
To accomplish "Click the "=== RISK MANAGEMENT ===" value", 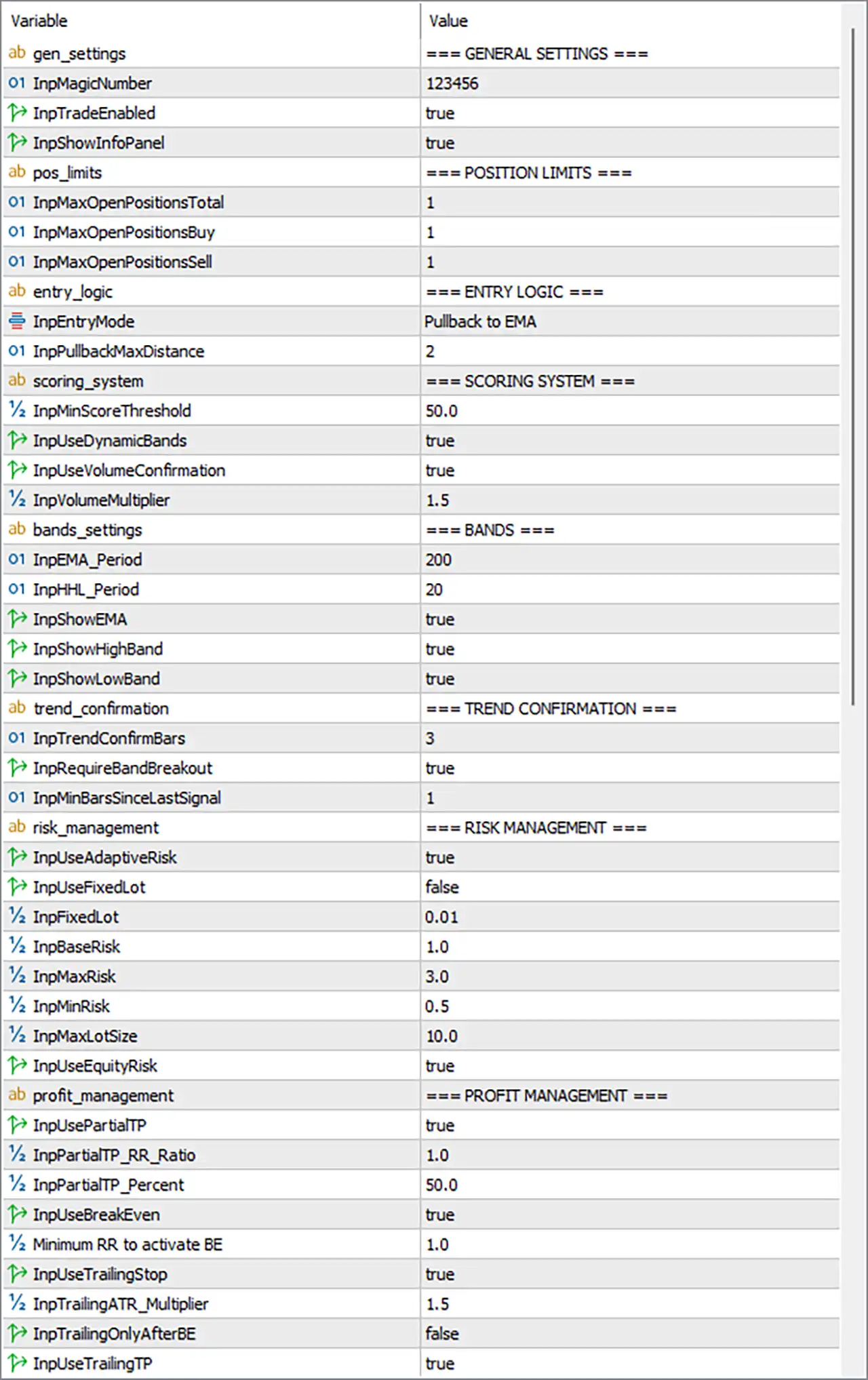I will 536,828.
